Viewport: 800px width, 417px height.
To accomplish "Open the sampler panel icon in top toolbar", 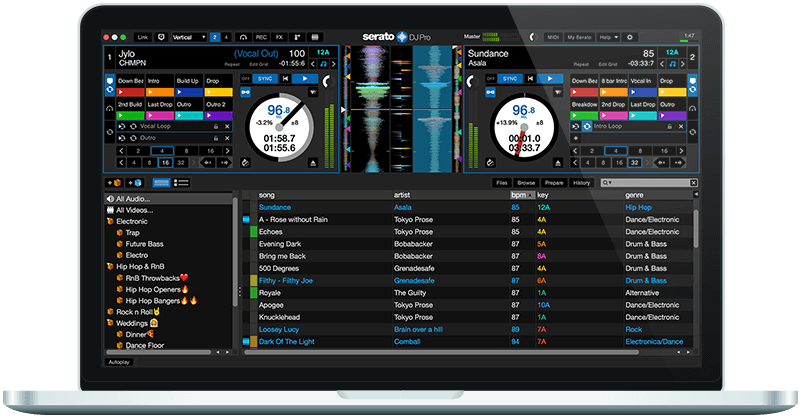I will tap(296, 37).
